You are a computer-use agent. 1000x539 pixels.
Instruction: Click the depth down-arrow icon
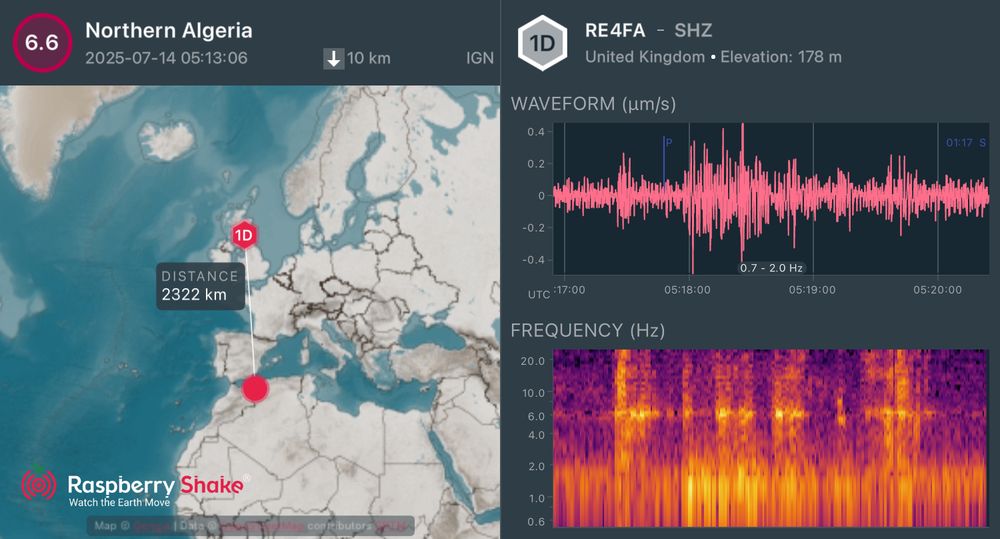(x=334, y=59)
